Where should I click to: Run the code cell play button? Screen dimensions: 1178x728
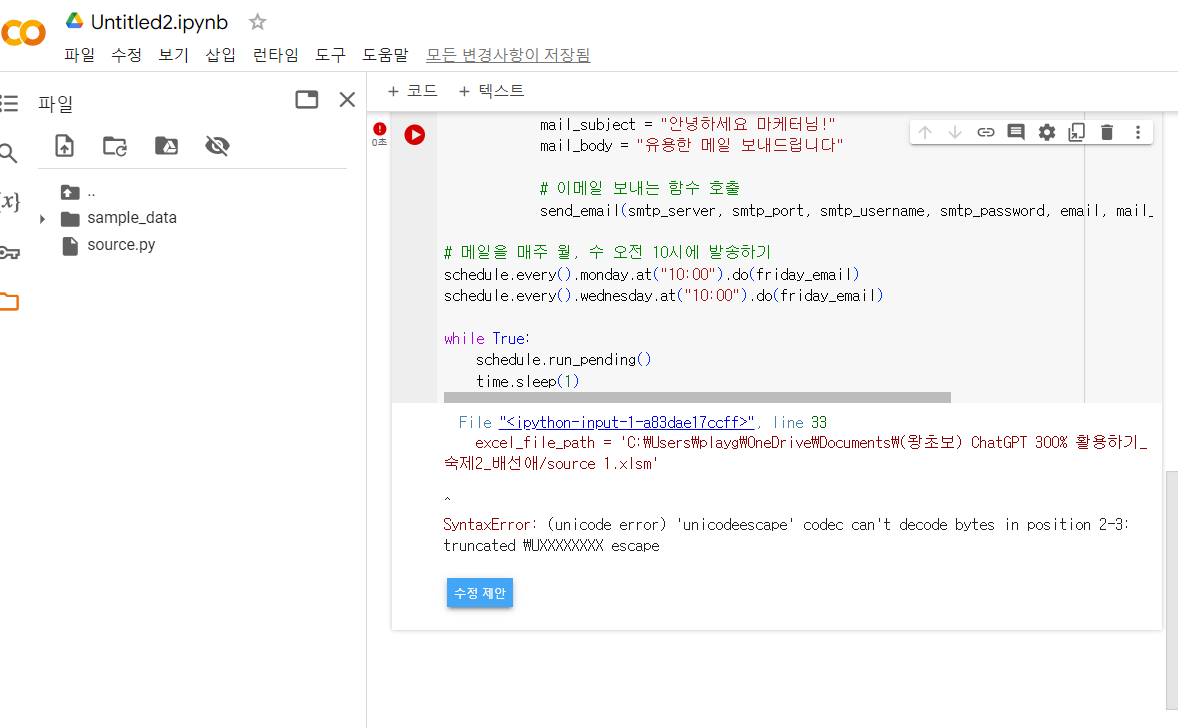(x=415, y=134)
